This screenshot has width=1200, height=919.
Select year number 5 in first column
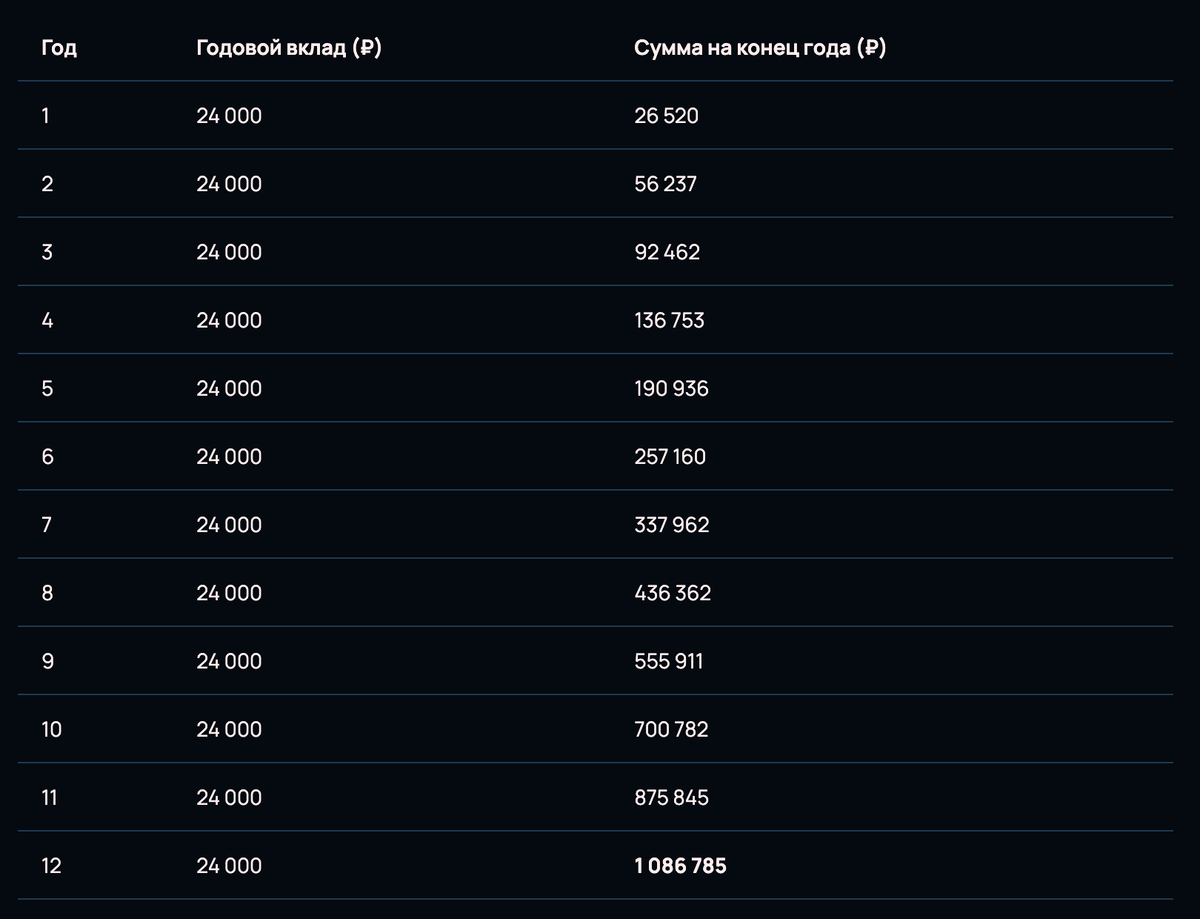pos(47,388)
